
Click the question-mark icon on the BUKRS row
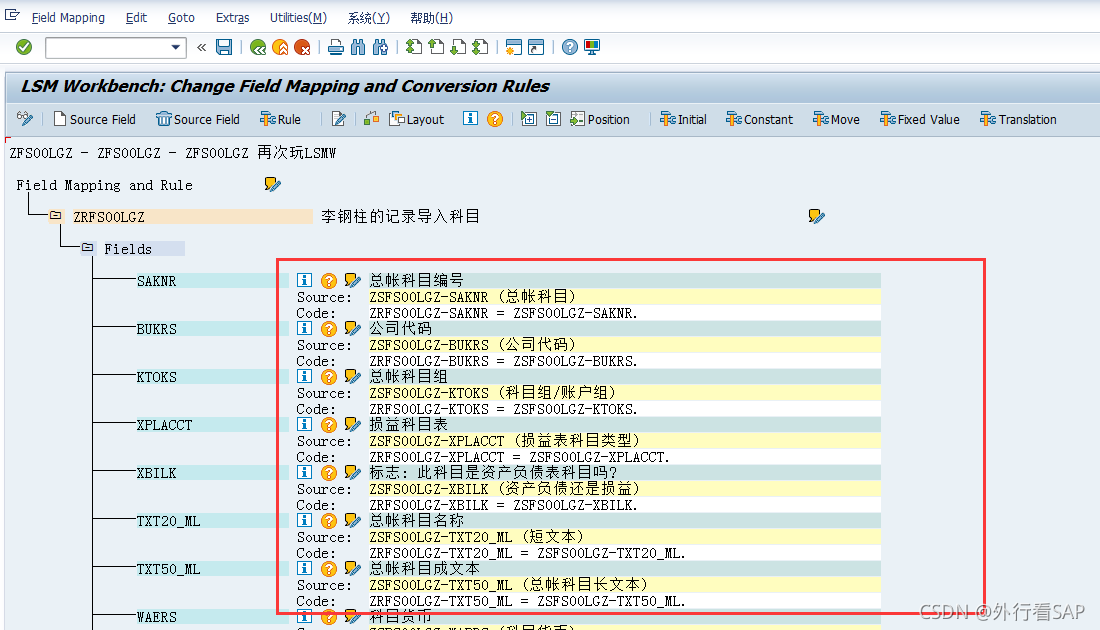328,328
